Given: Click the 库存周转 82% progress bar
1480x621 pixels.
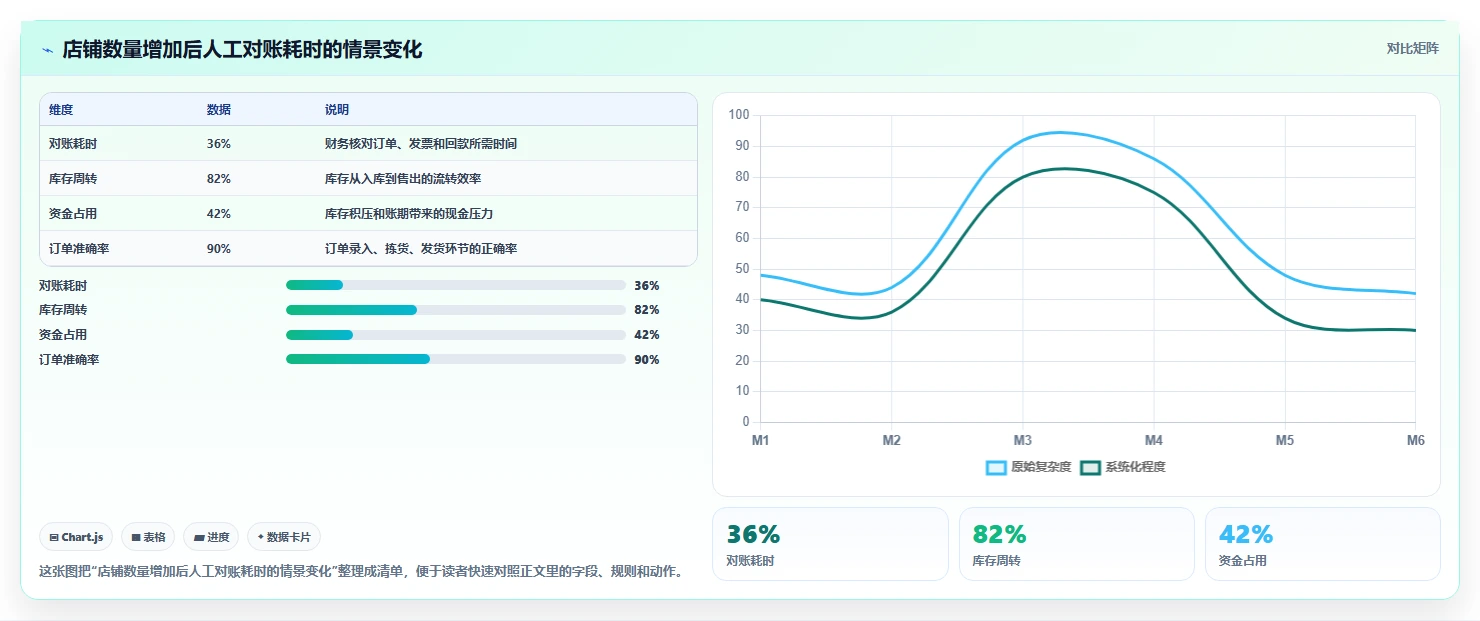Looking at the screenshot, I should pyautogui.click(x=456, y=310).
